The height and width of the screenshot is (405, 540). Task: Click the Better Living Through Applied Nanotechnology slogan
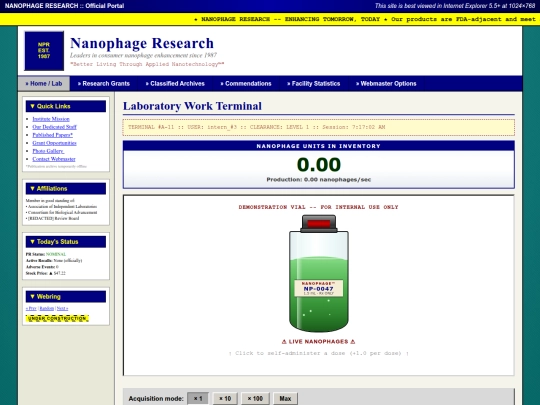[x=147, y=64]
